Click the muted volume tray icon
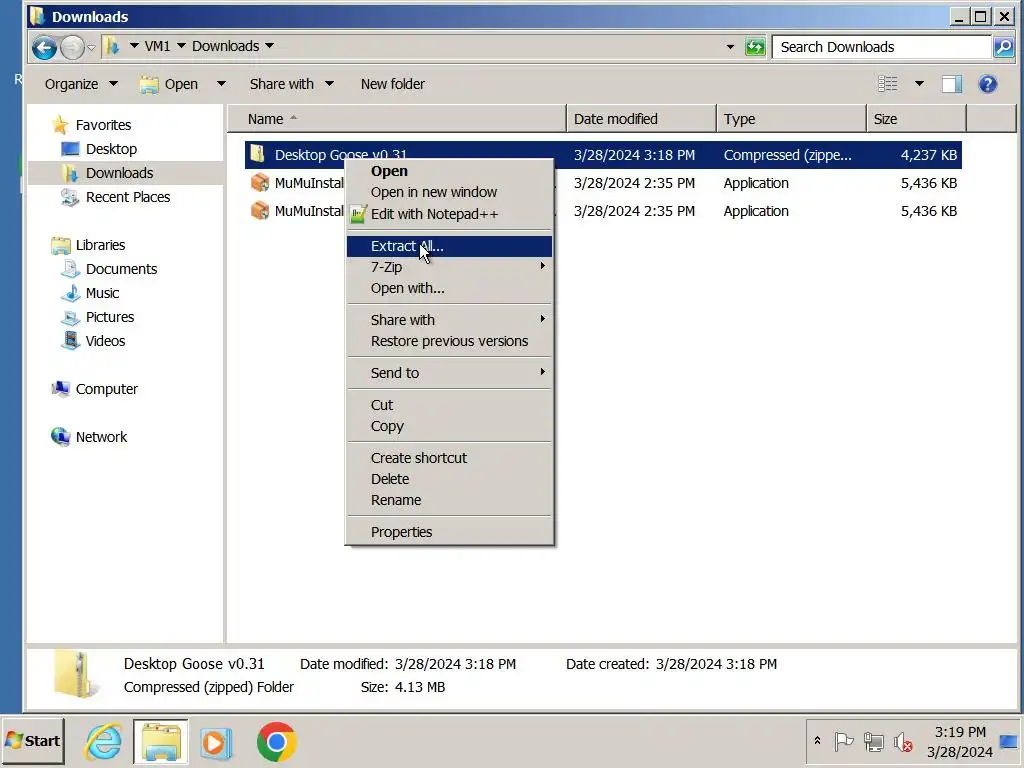The height and width of the screenshot is (768, 1024). coord(903,741)
